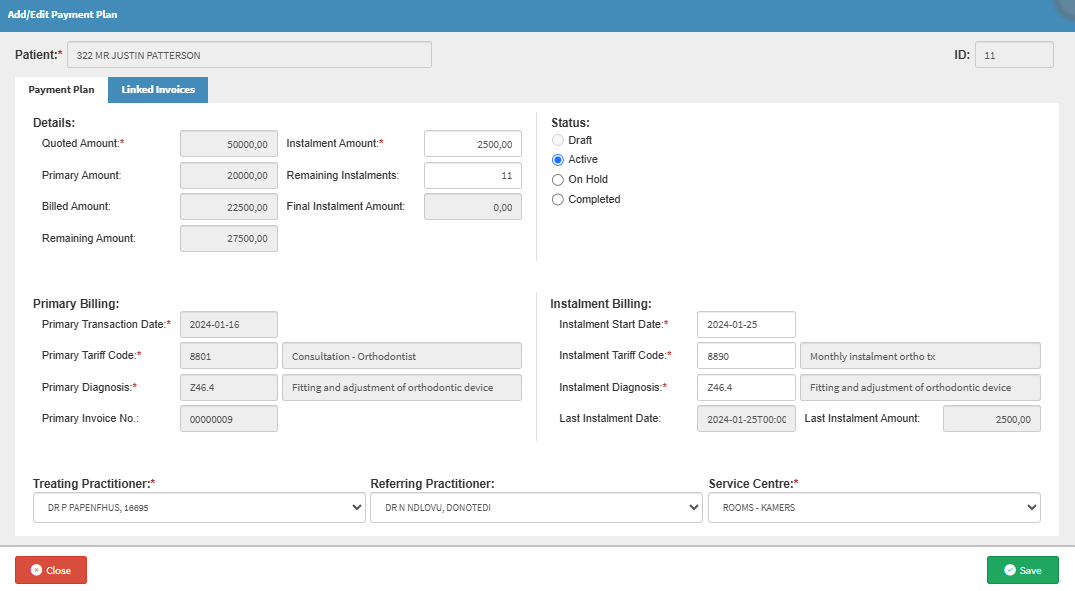Expand the Treating Practitioner dropdown
The image size is (1075, 591).
(199, 508)
